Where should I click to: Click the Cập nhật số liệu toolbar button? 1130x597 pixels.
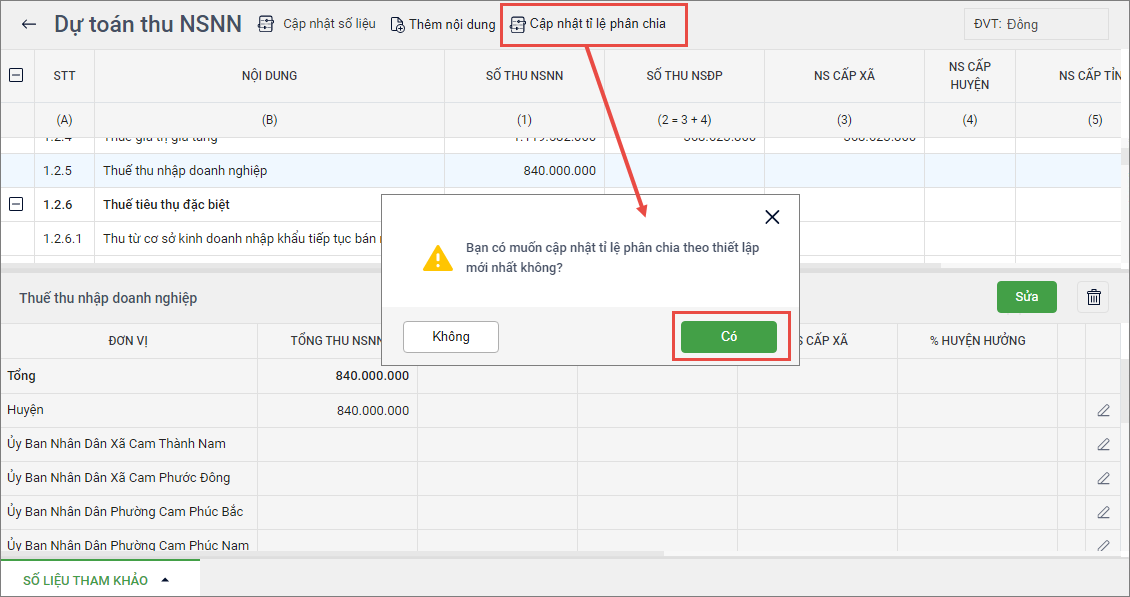pyautogui.click(x=317, y=24)
